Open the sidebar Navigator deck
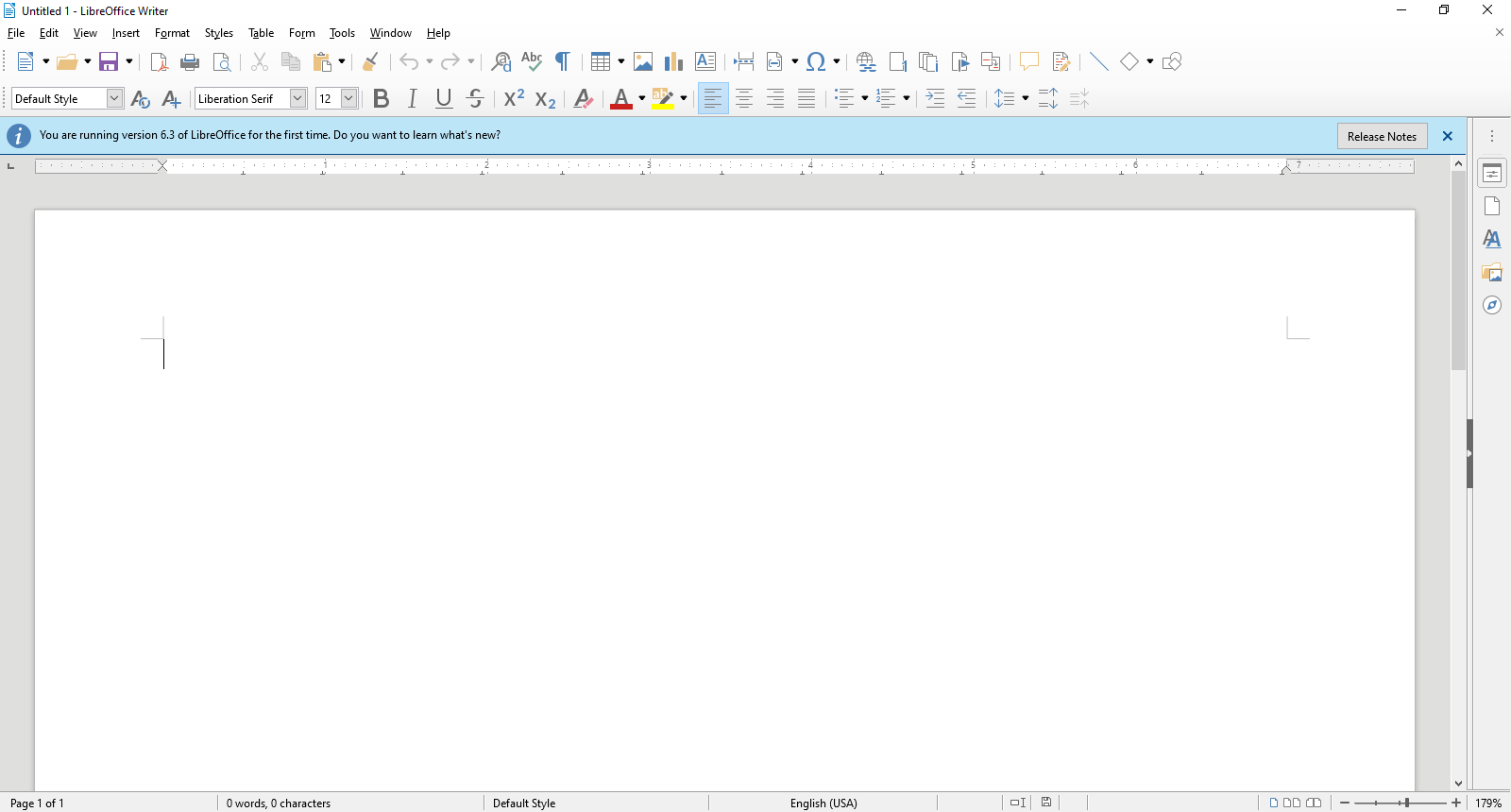 click(1492, 305)
